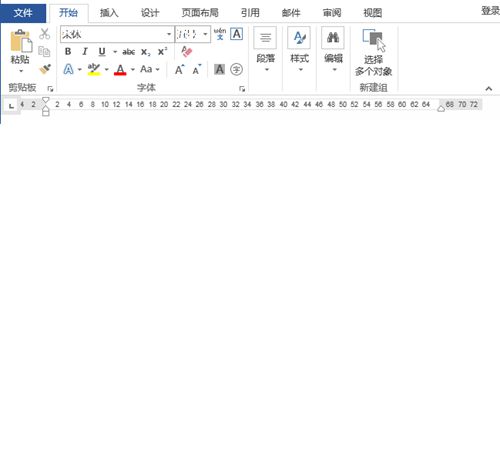Click the Cut scissors icon

44,34
